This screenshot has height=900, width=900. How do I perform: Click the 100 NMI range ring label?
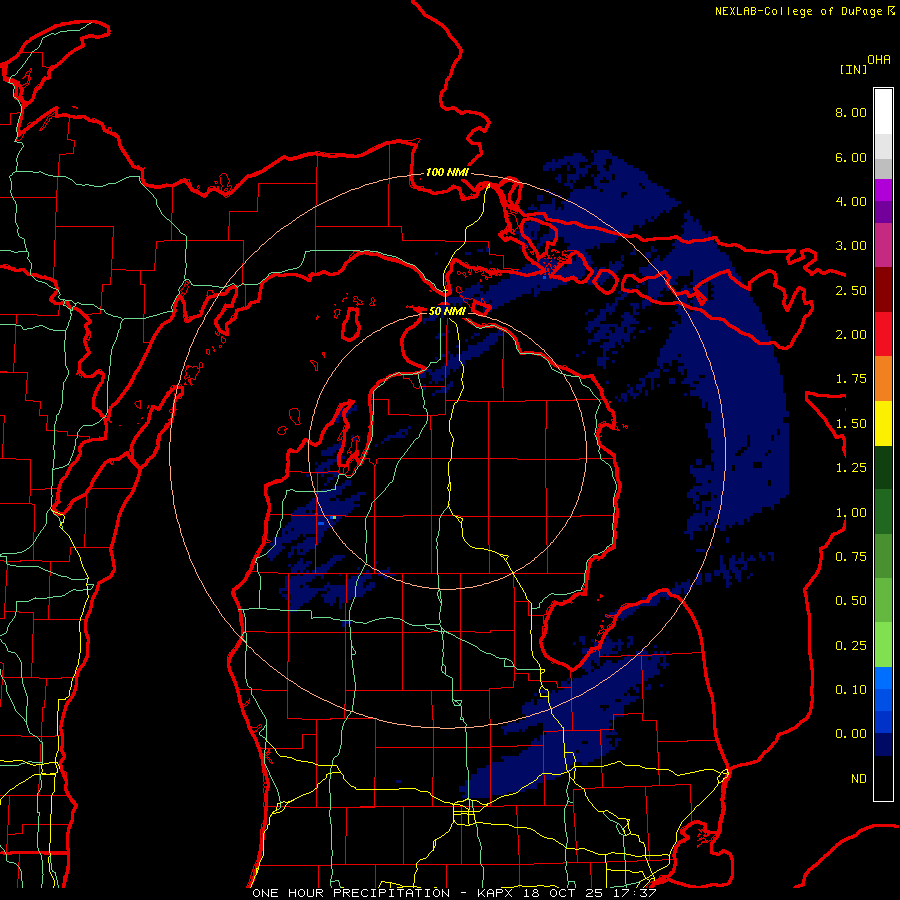(447, 172)
